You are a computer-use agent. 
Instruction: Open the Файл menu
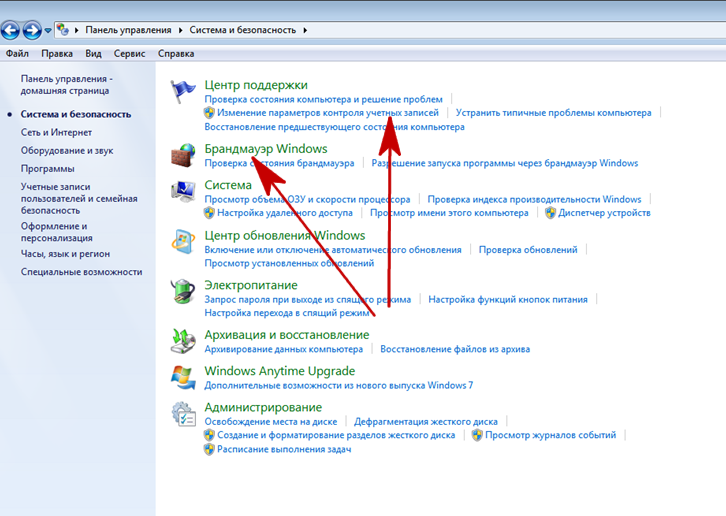coord(17,54)
